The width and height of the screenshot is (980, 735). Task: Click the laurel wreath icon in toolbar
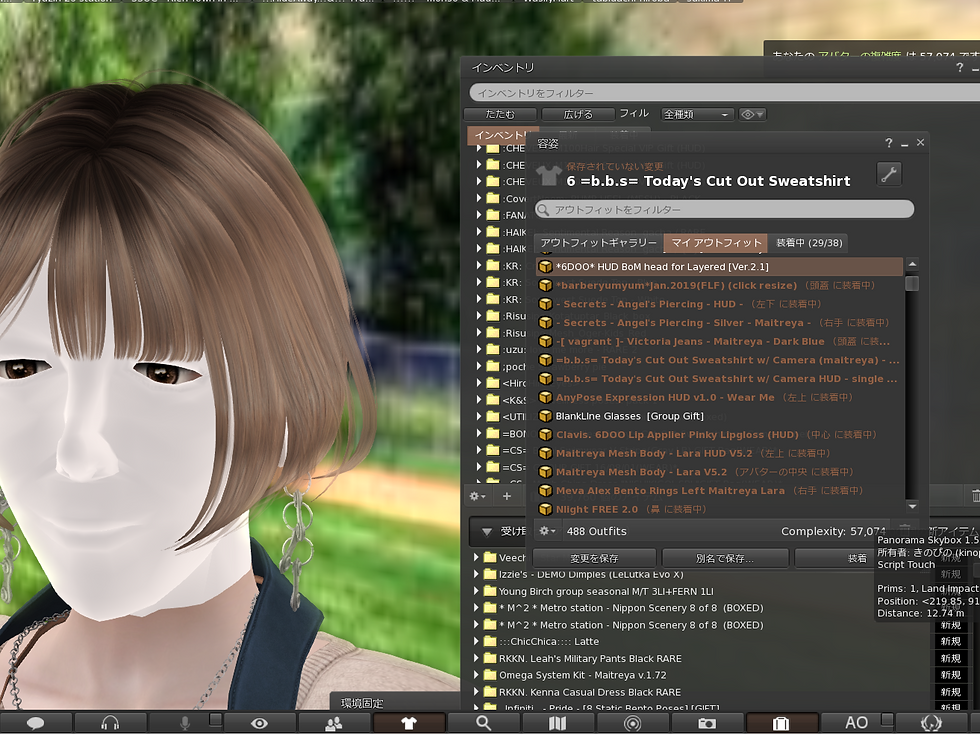coord(931,723)
